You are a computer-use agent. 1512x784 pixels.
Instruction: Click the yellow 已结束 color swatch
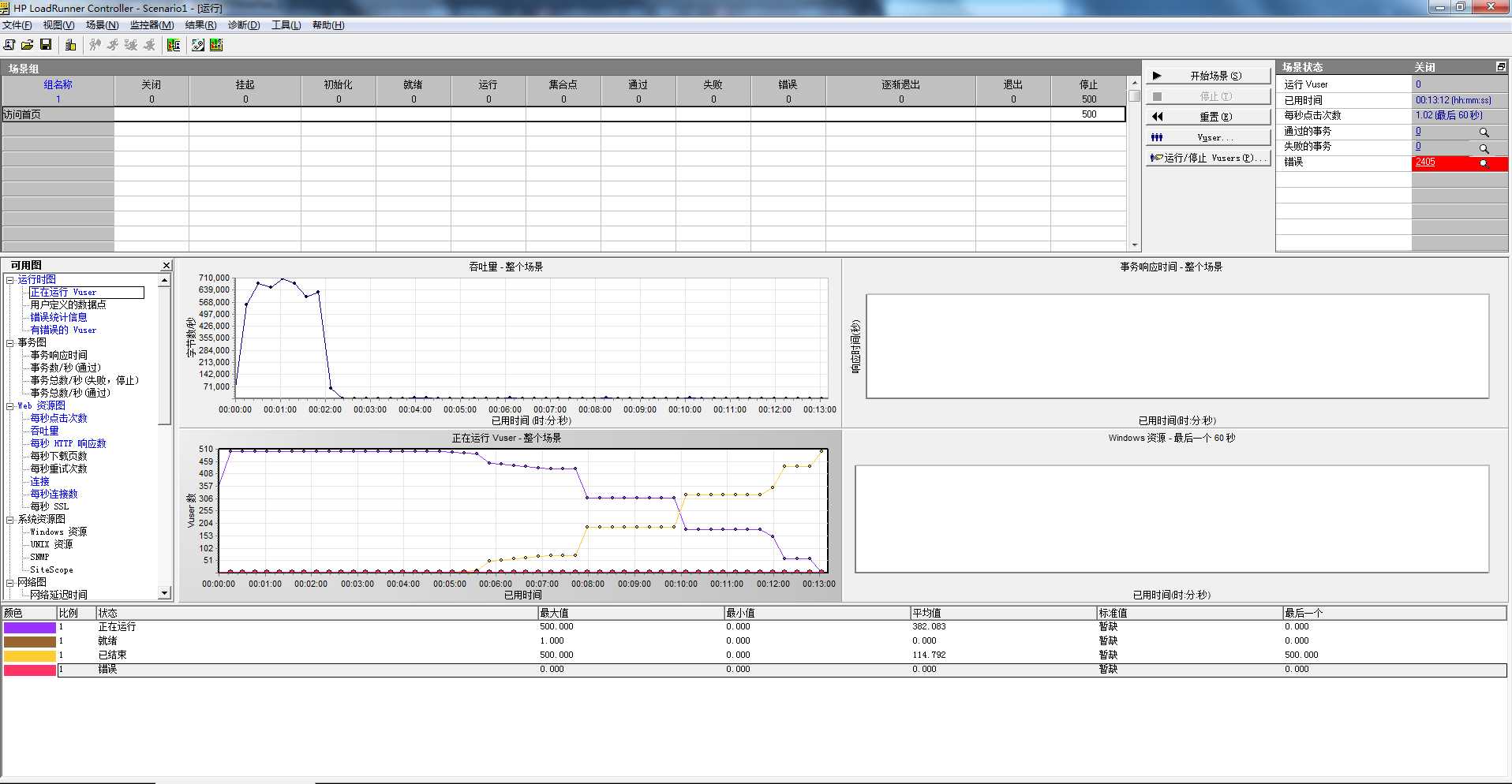point(30,656)
